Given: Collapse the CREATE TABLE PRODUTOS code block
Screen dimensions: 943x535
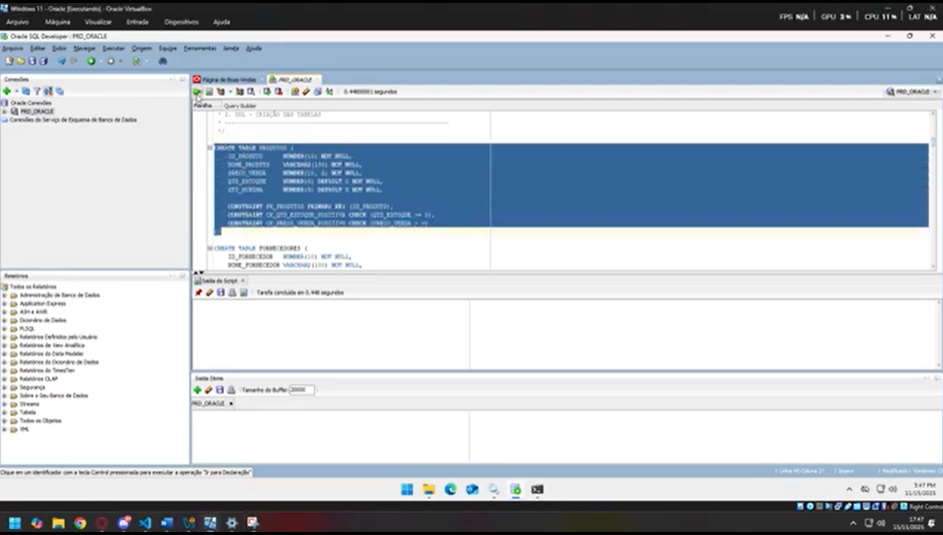Looking at the screenshot, I should [x=209, y=147].
